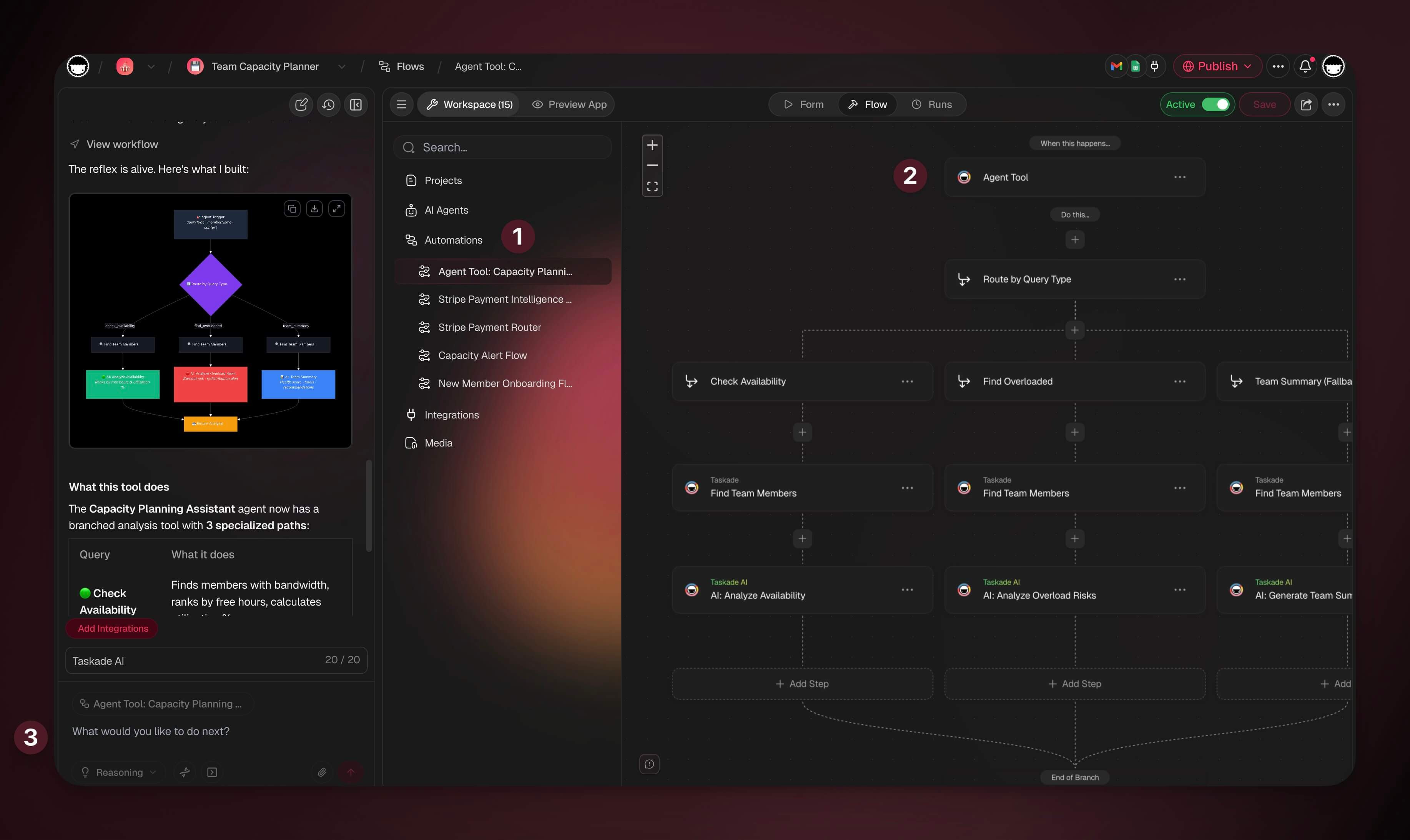
Task: Switch to the Form tab
Action: (x=803, y=105)
